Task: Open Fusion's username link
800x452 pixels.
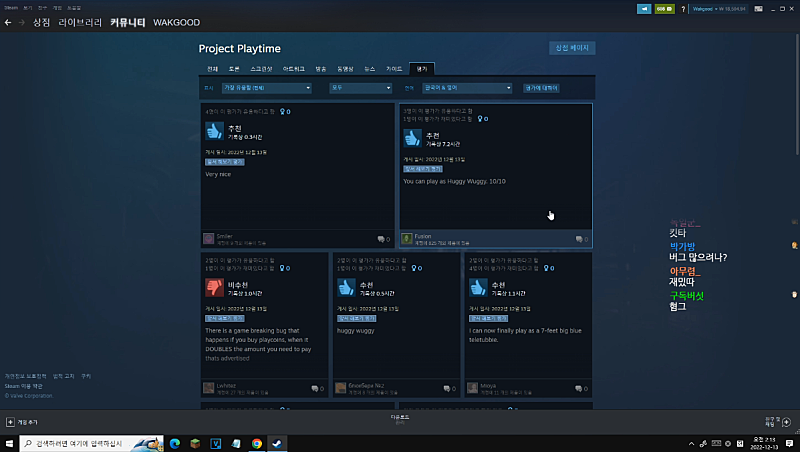Action: tap(423, 236)
